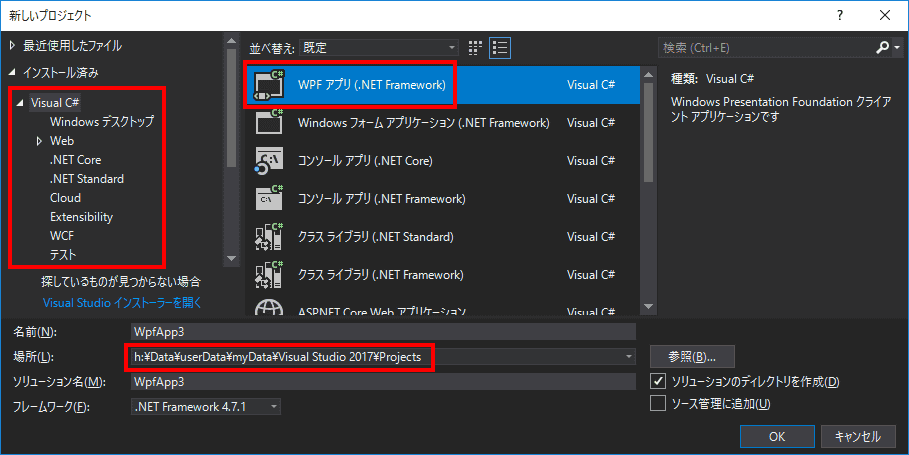Click the Windows フォーム アプリケーション template icon
This screenshot has height=455, width=909.
269,122
